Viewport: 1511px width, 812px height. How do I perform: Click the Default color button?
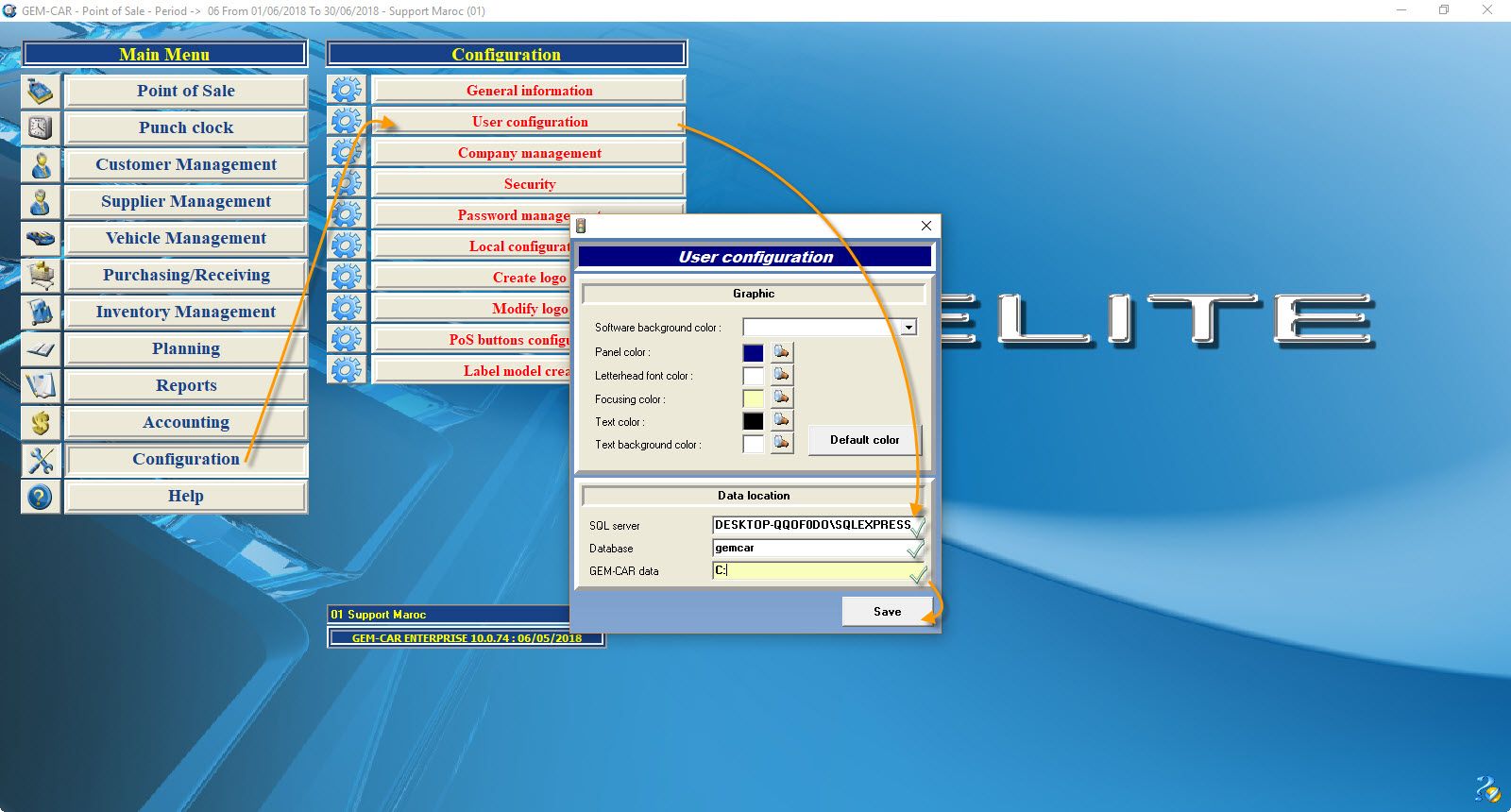tap(864, 440)
